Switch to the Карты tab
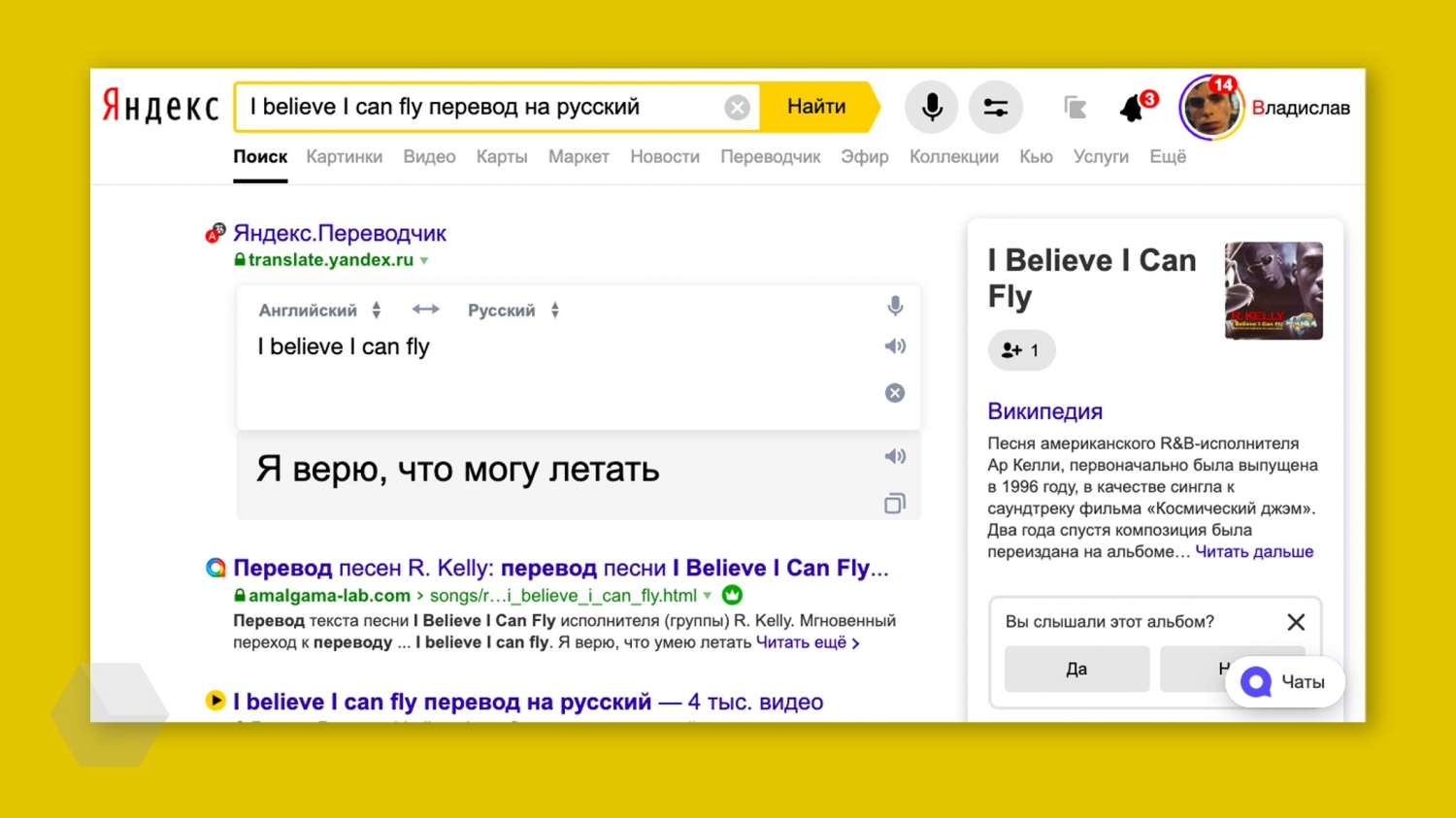1456x818 pixels. 502,157
